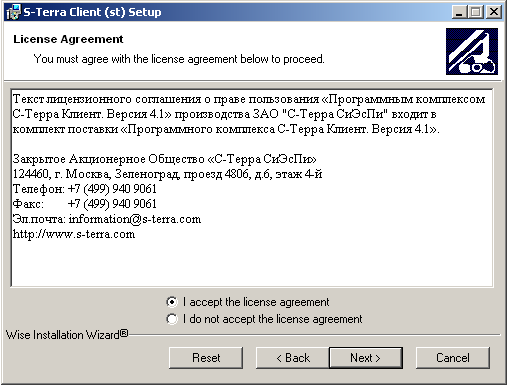Close the S-Terra Client Setup window
The width and height of the screenshot is (508, 385).
click(494, 12)
